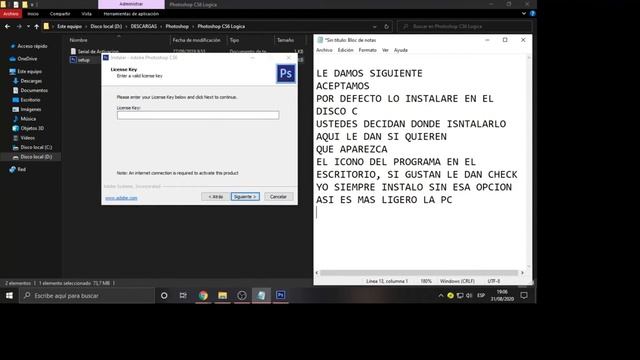Open the Archivo tab in File Explorer
640x360 pixels.
tap(11, 14)
